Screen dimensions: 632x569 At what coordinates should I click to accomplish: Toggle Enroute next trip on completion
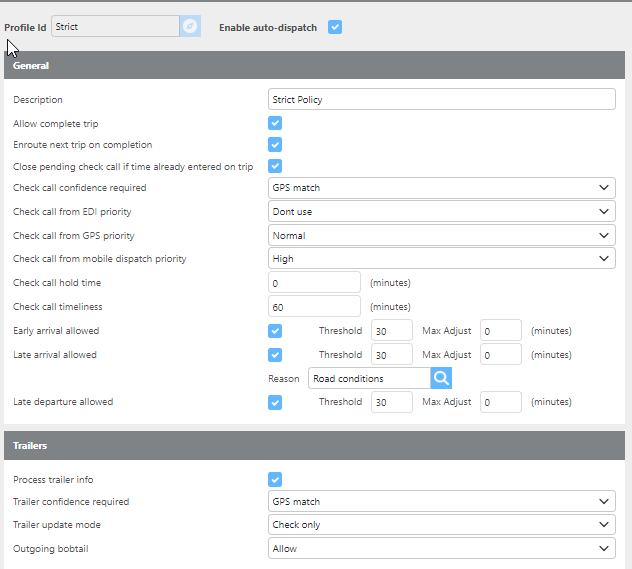275,145
